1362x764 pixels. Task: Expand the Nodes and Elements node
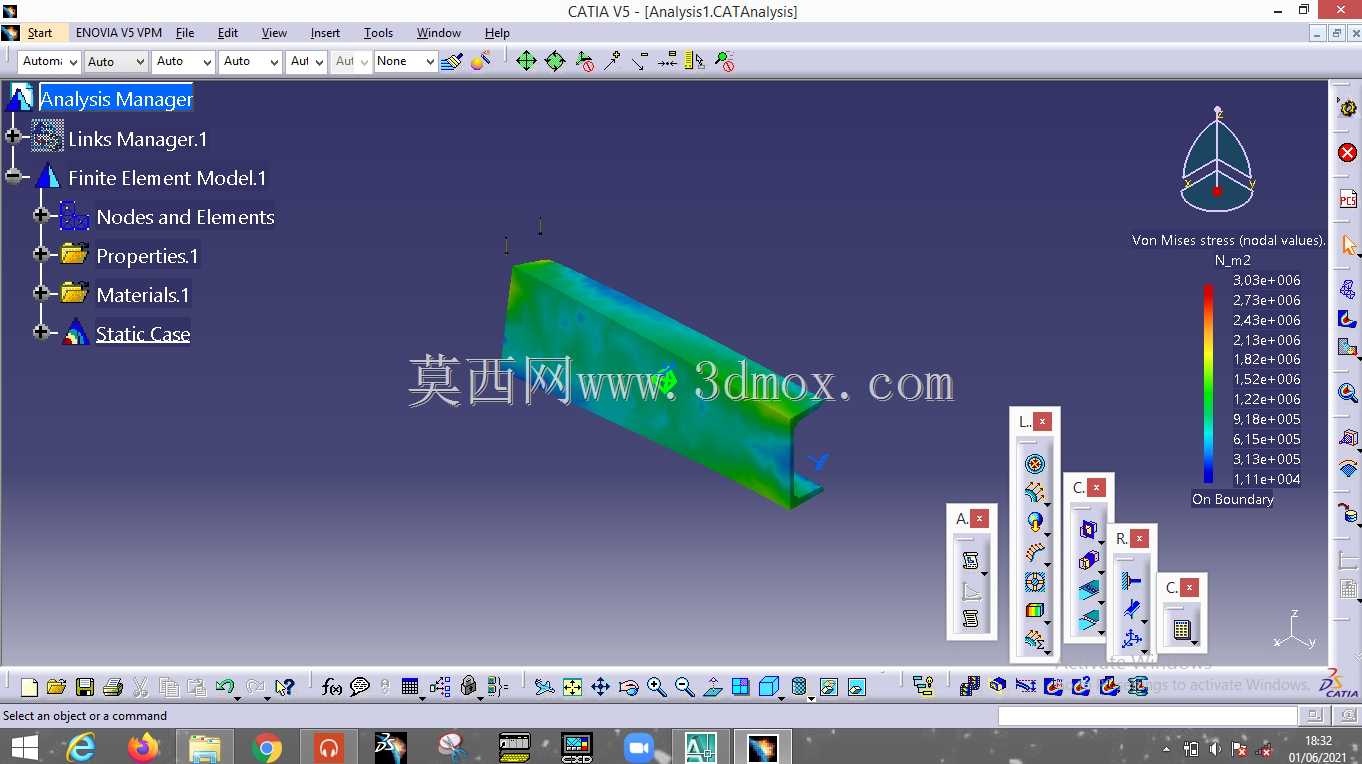[x=41, y=215]
